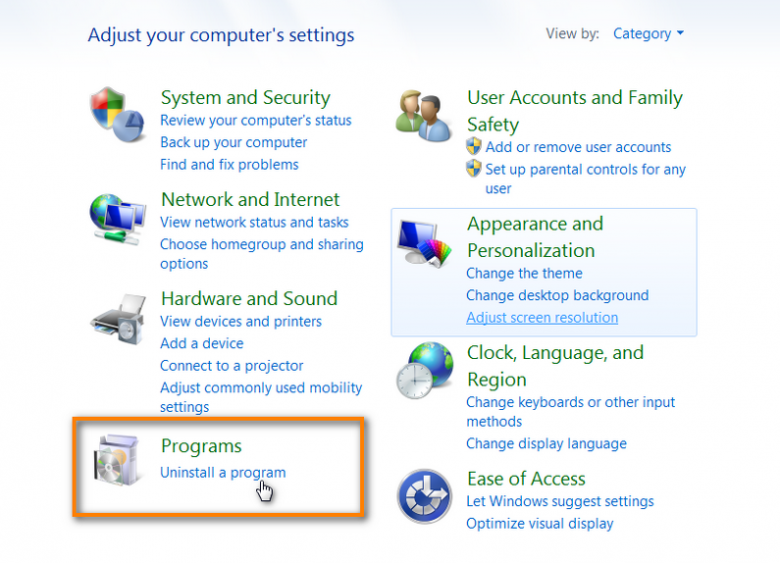Click the Ease of Access icon
This screenshot has height=563, width=780.
point(424,496)
